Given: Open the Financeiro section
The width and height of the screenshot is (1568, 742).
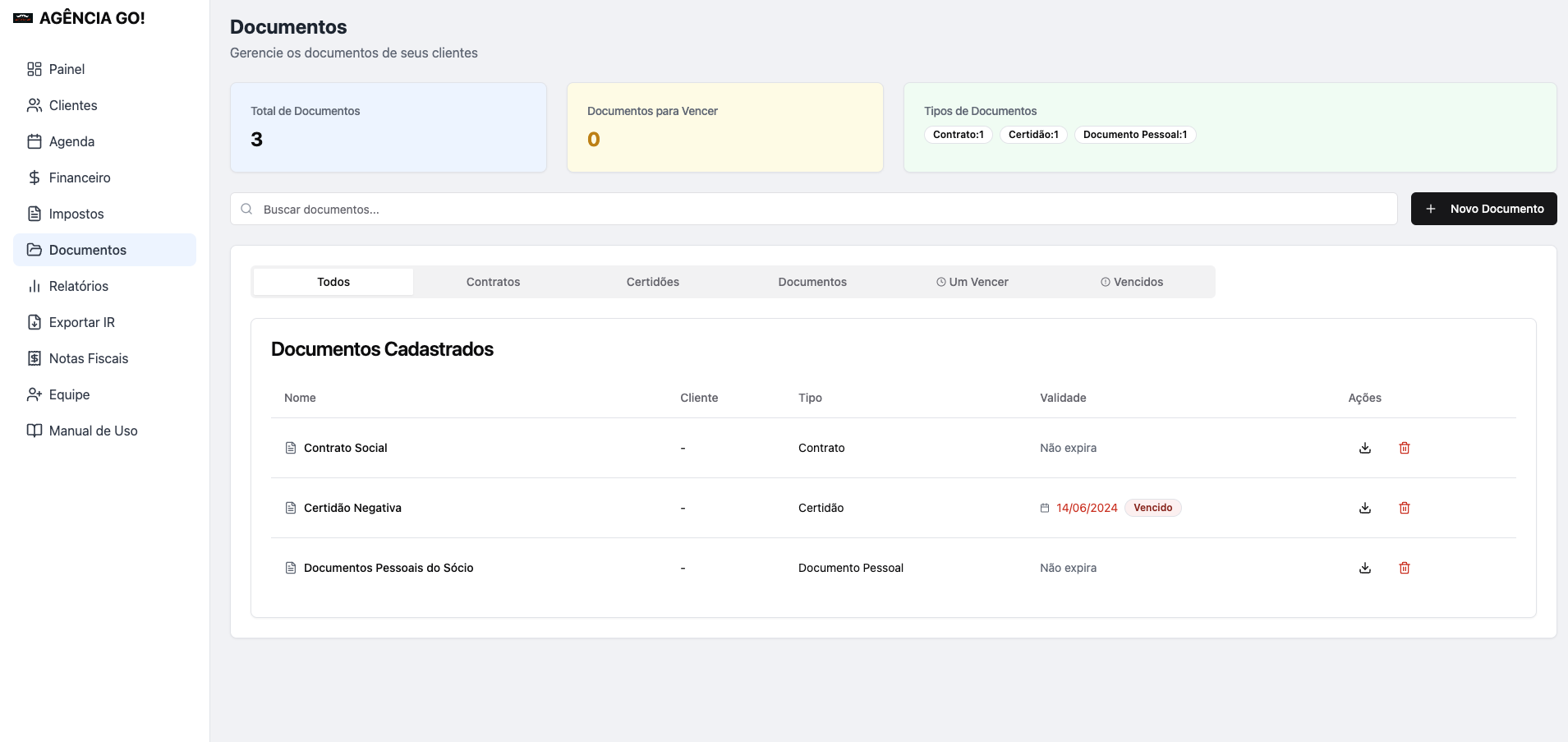Looking at the screenshot, I should point(104,177).
